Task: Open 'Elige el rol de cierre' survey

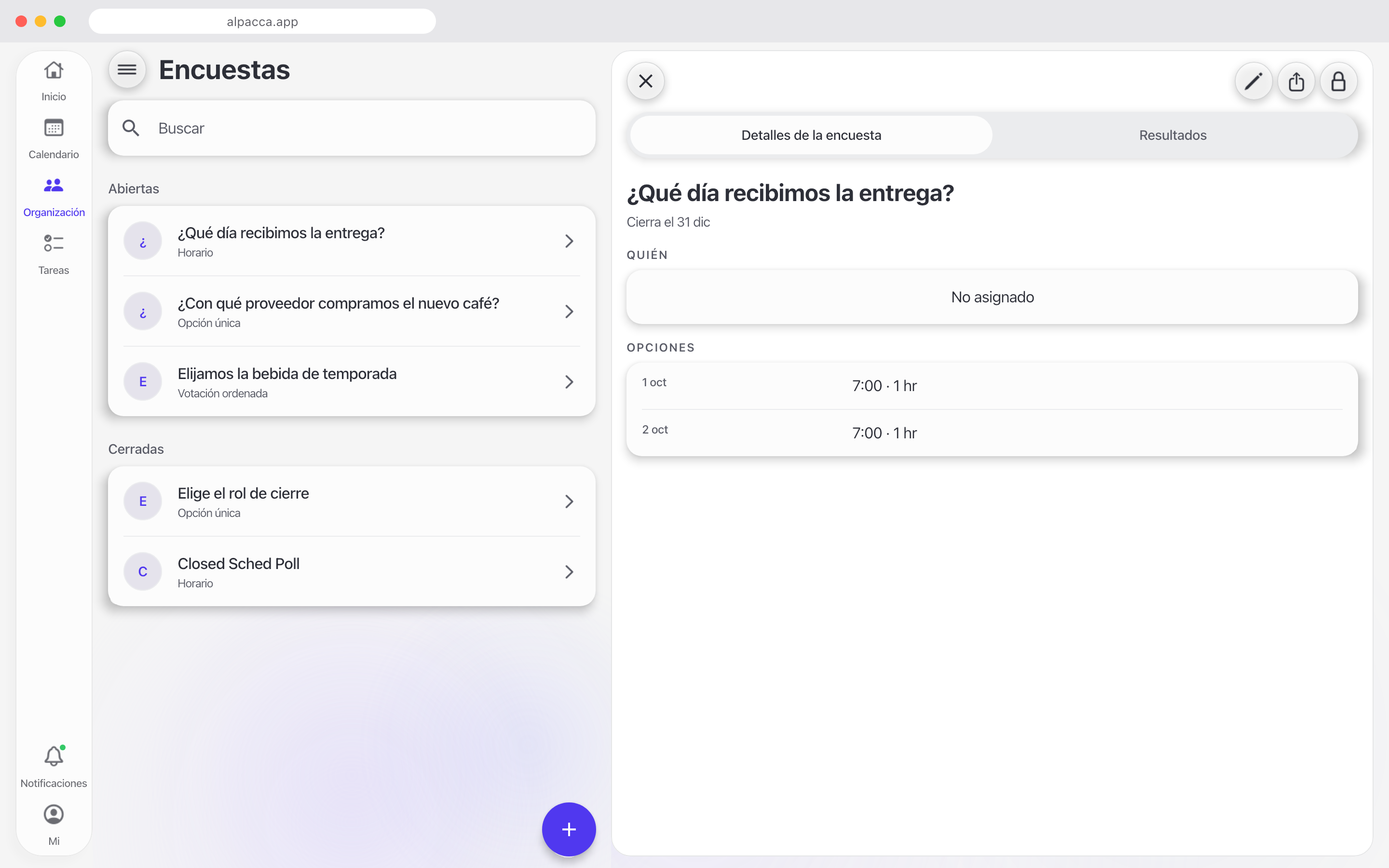Action: [x=352, y=501]
